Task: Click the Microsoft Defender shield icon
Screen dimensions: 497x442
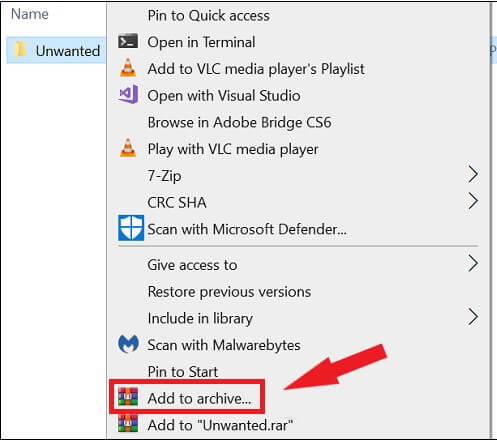Action: point(131,228)
